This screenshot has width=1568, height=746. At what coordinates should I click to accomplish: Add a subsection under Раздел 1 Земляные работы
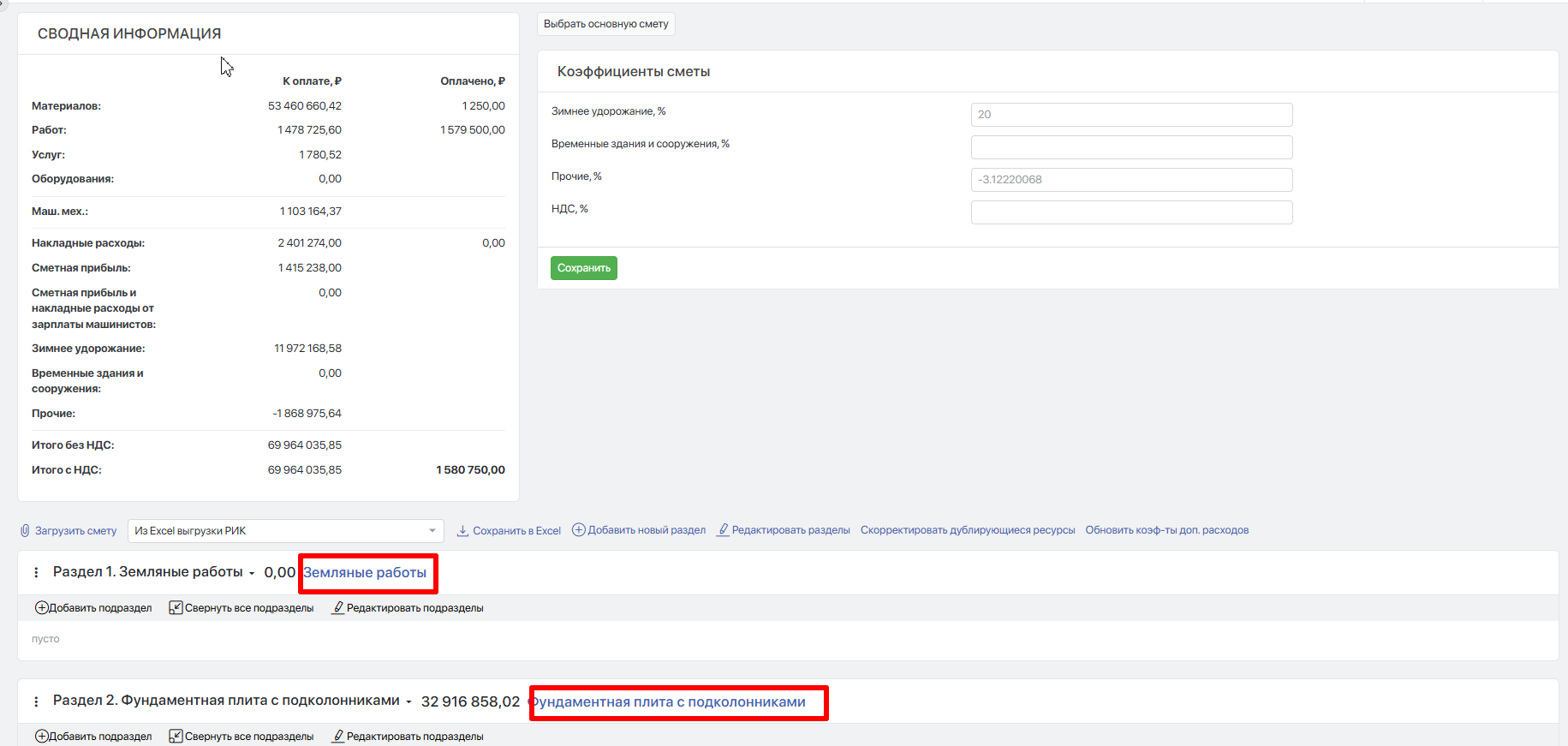pos(93,608)
